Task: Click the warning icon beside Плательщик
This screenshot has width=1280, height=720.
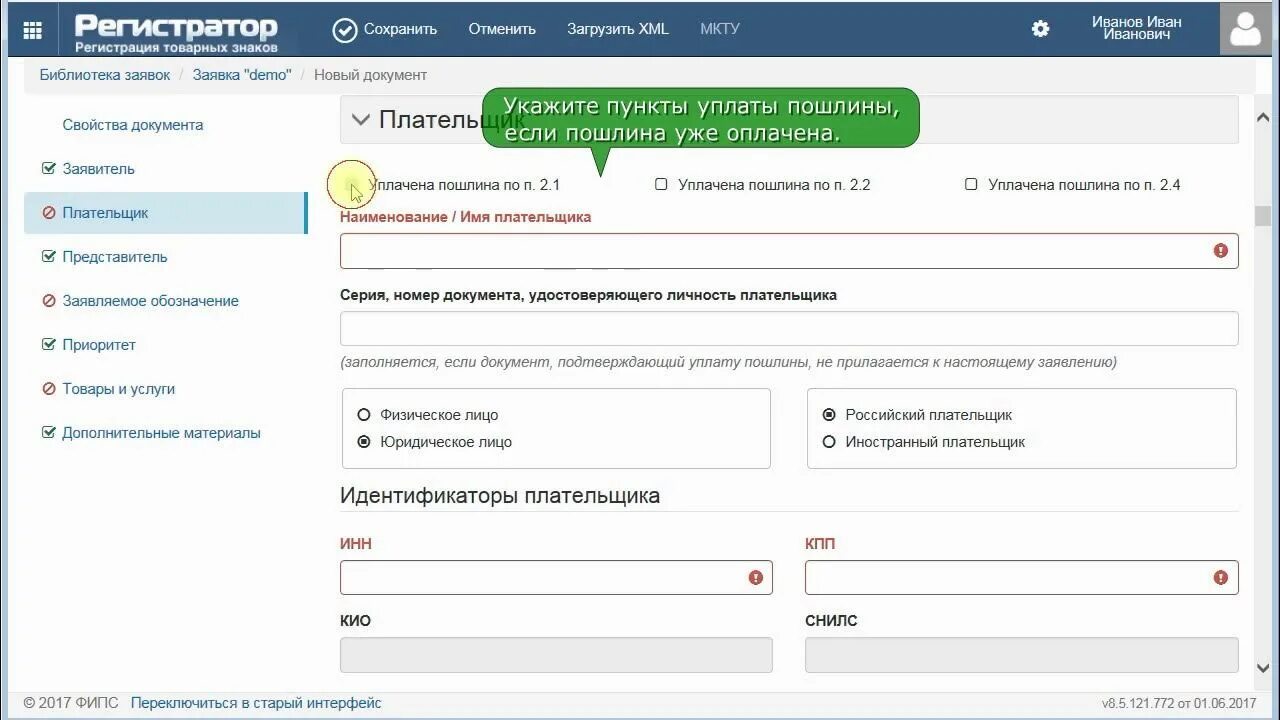Action: [48, 213]
